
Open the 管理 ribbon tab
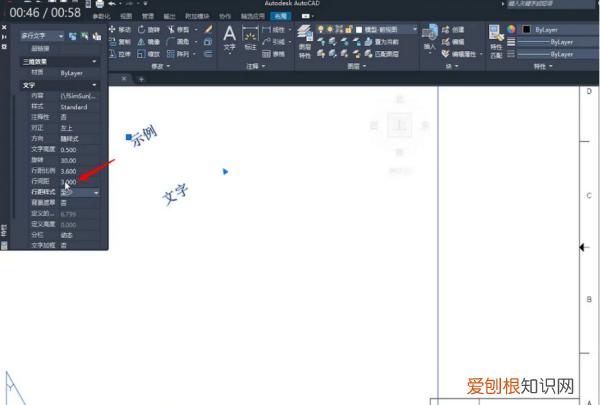[x=148, y=16]
